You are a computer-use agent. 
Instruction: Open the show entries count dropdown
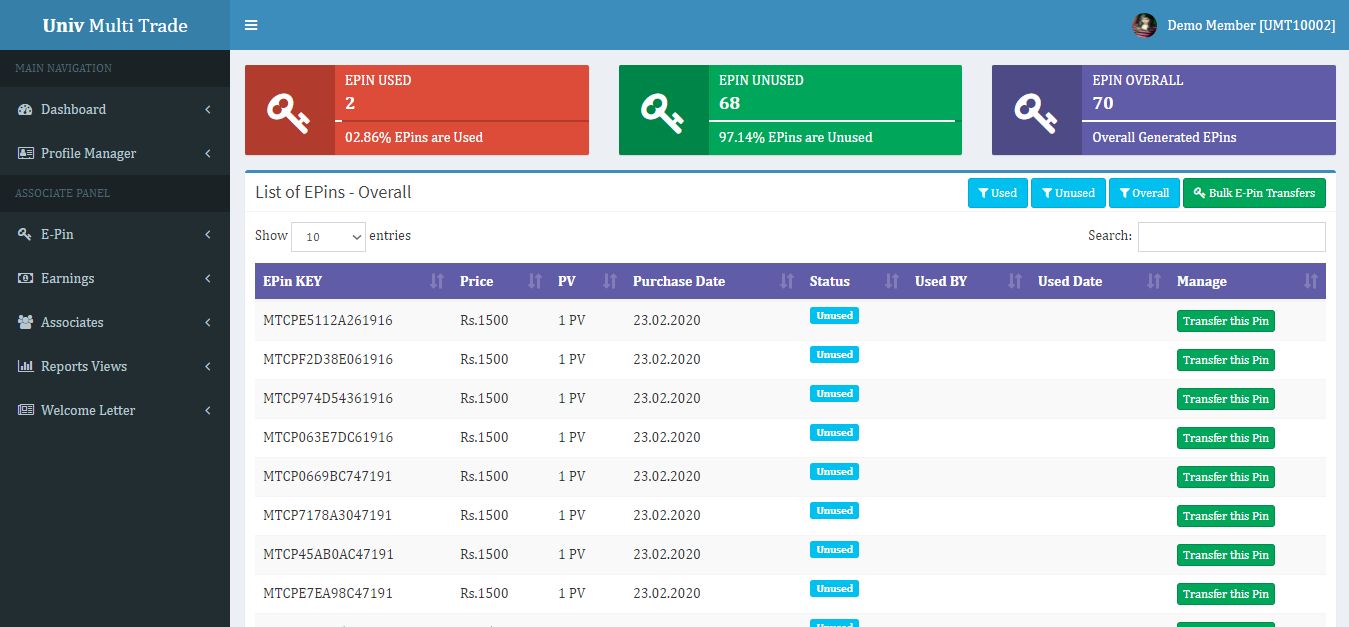pyautogui.click(x=328, y=237)
